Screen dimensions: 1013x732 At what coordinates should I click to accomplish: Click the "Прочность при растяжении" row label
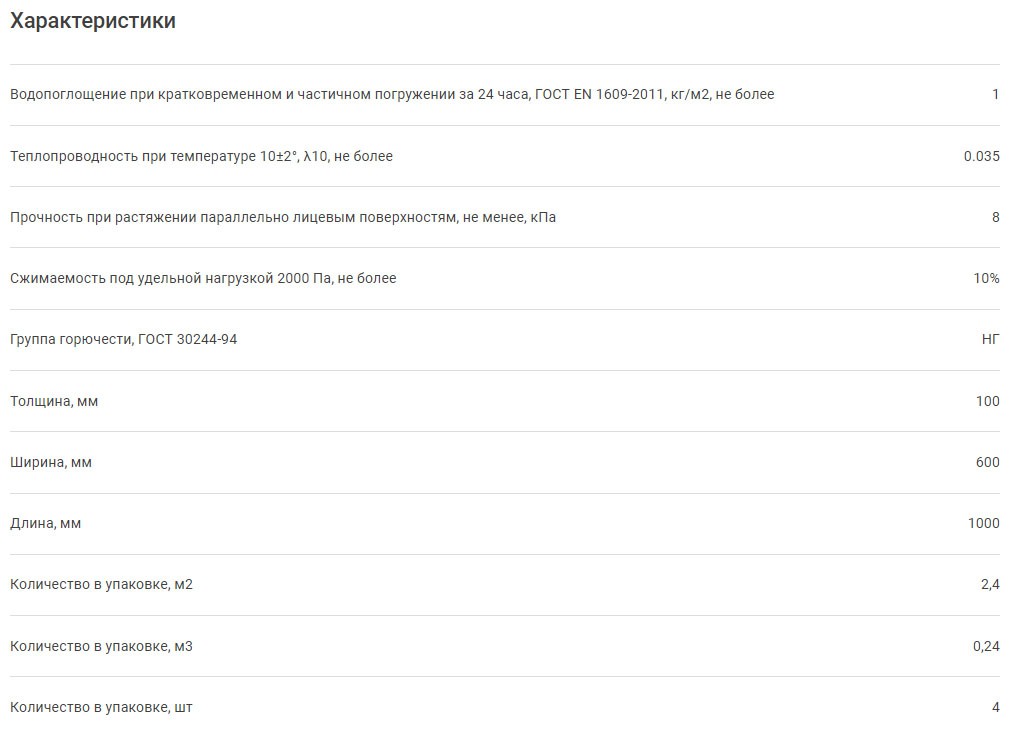click(x=283, y=217)
